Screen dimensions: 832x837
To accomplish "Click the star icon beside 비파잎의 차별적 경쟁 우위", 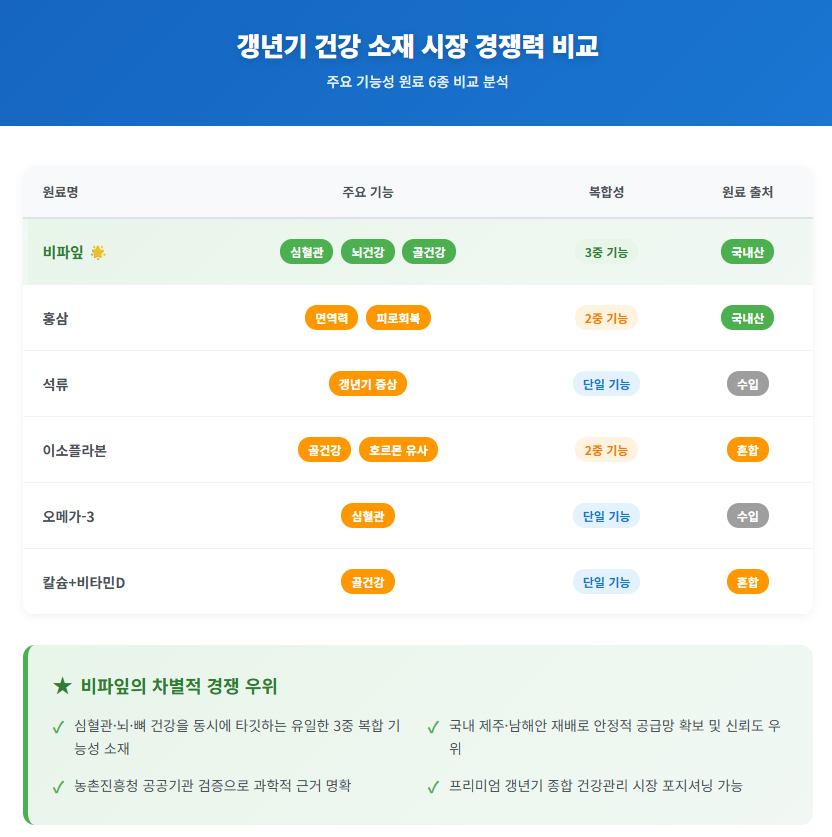I will click(62, 686).
